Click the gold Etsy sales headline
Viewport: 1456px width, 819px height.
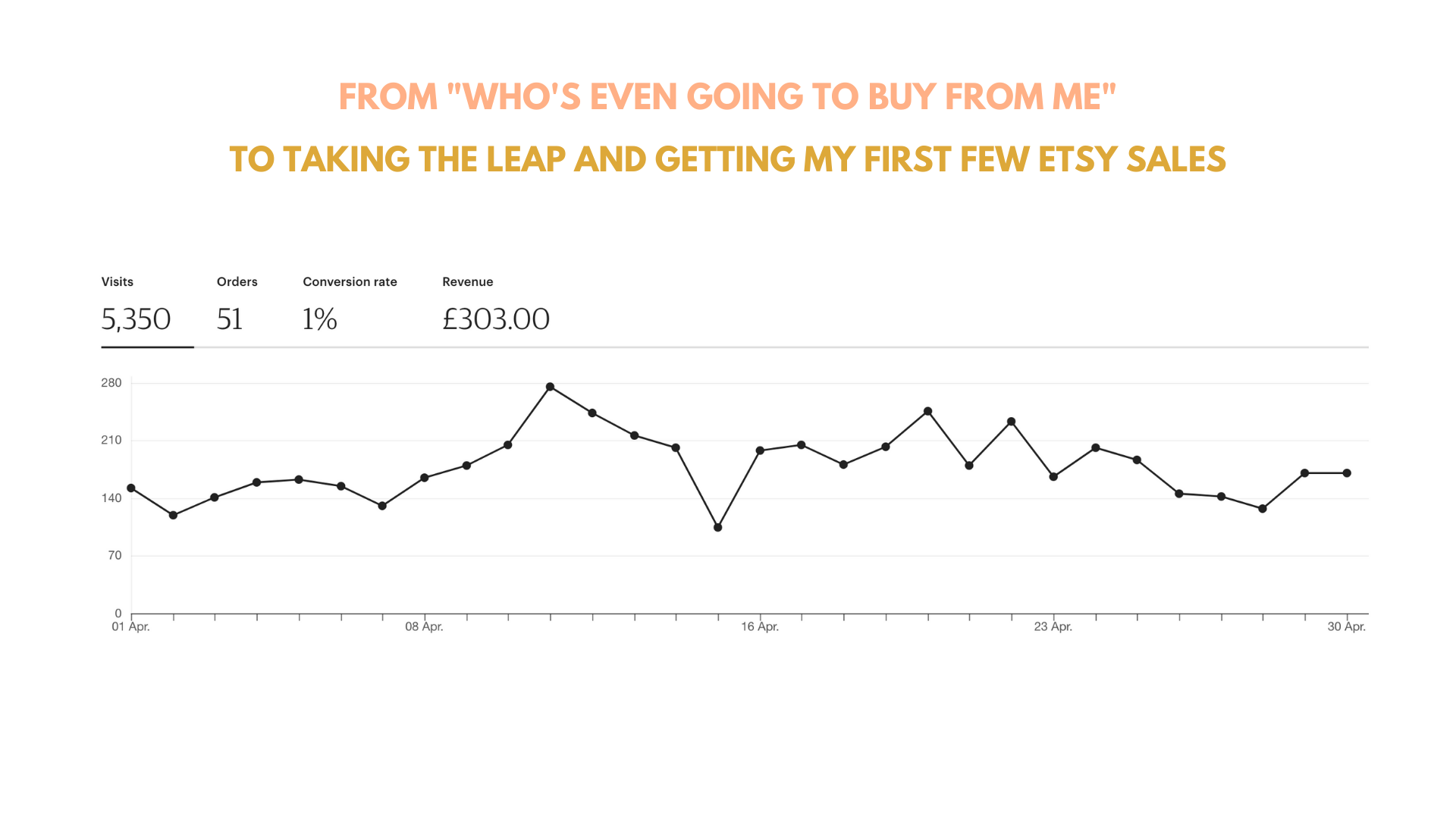(x=728, y=159)
